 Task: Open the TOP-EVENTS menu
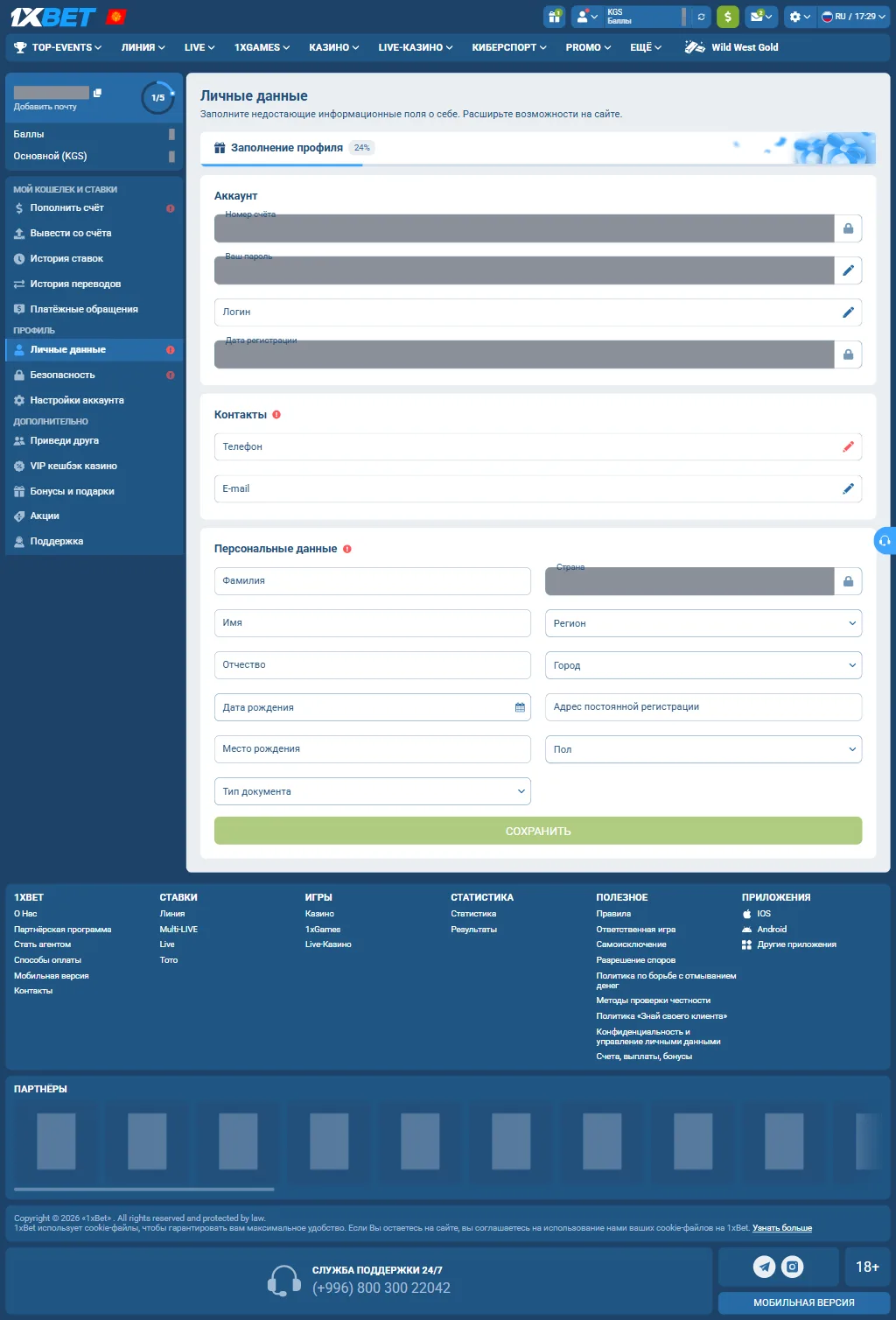pos(58,47)
